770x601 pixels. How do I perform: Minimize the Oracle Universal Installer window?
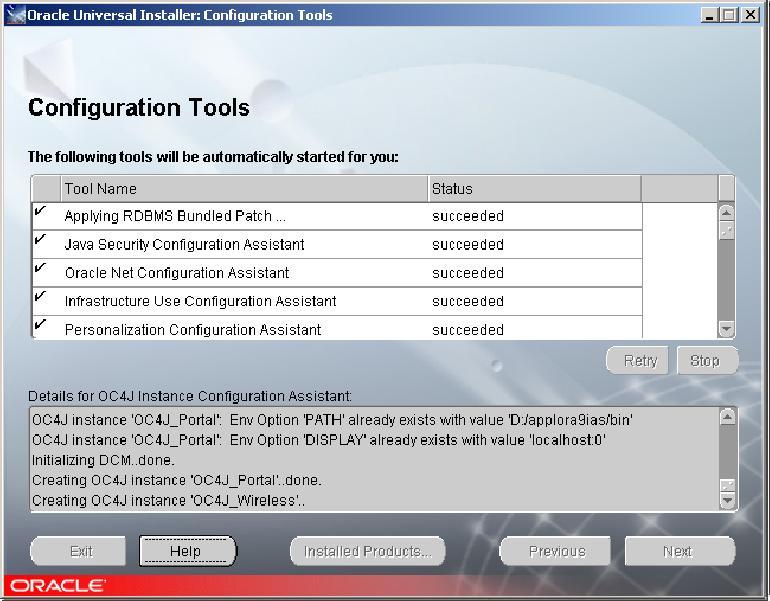tap(708, 15)
